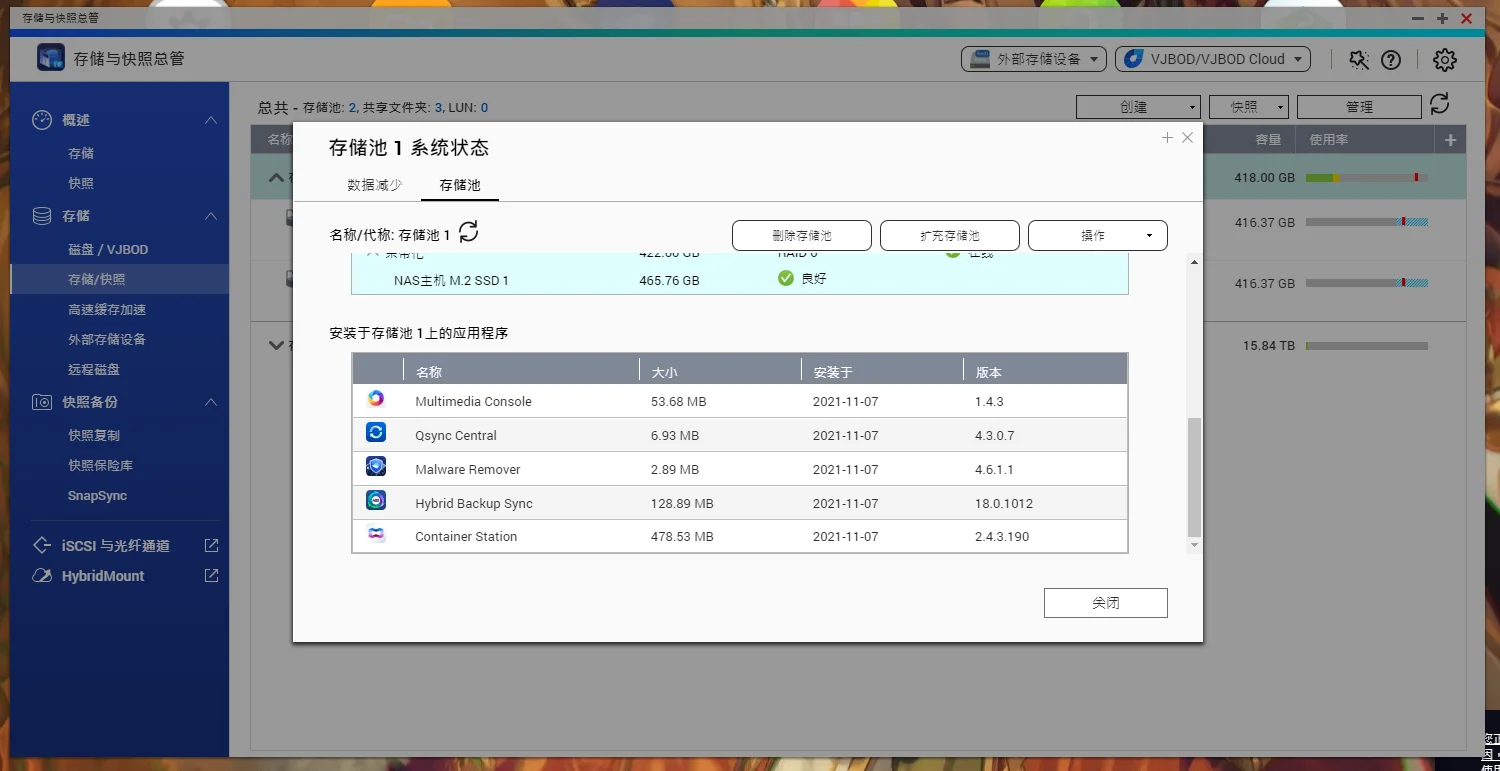1500x771 pixels.
Task: Click the 大小 column header
Action: (665, 372)
